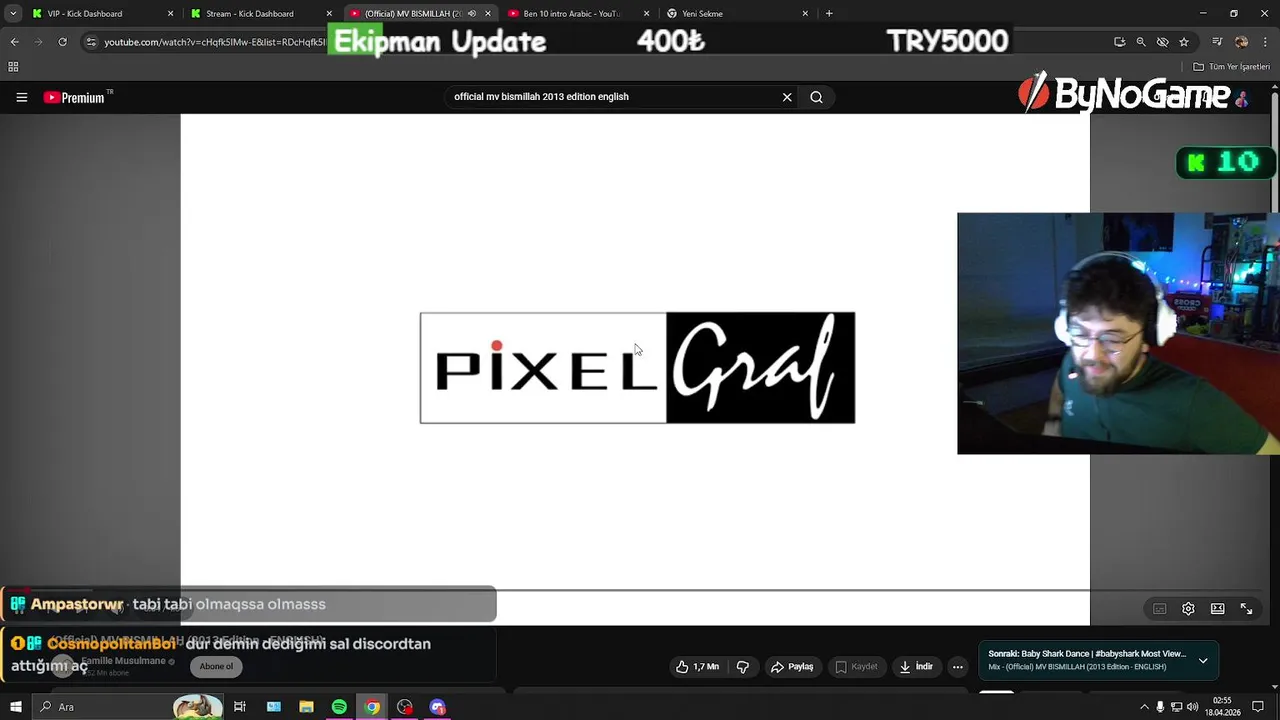Open Windows Task View
This screenshot has height=720, width=1280.
[x=240, y=707]
